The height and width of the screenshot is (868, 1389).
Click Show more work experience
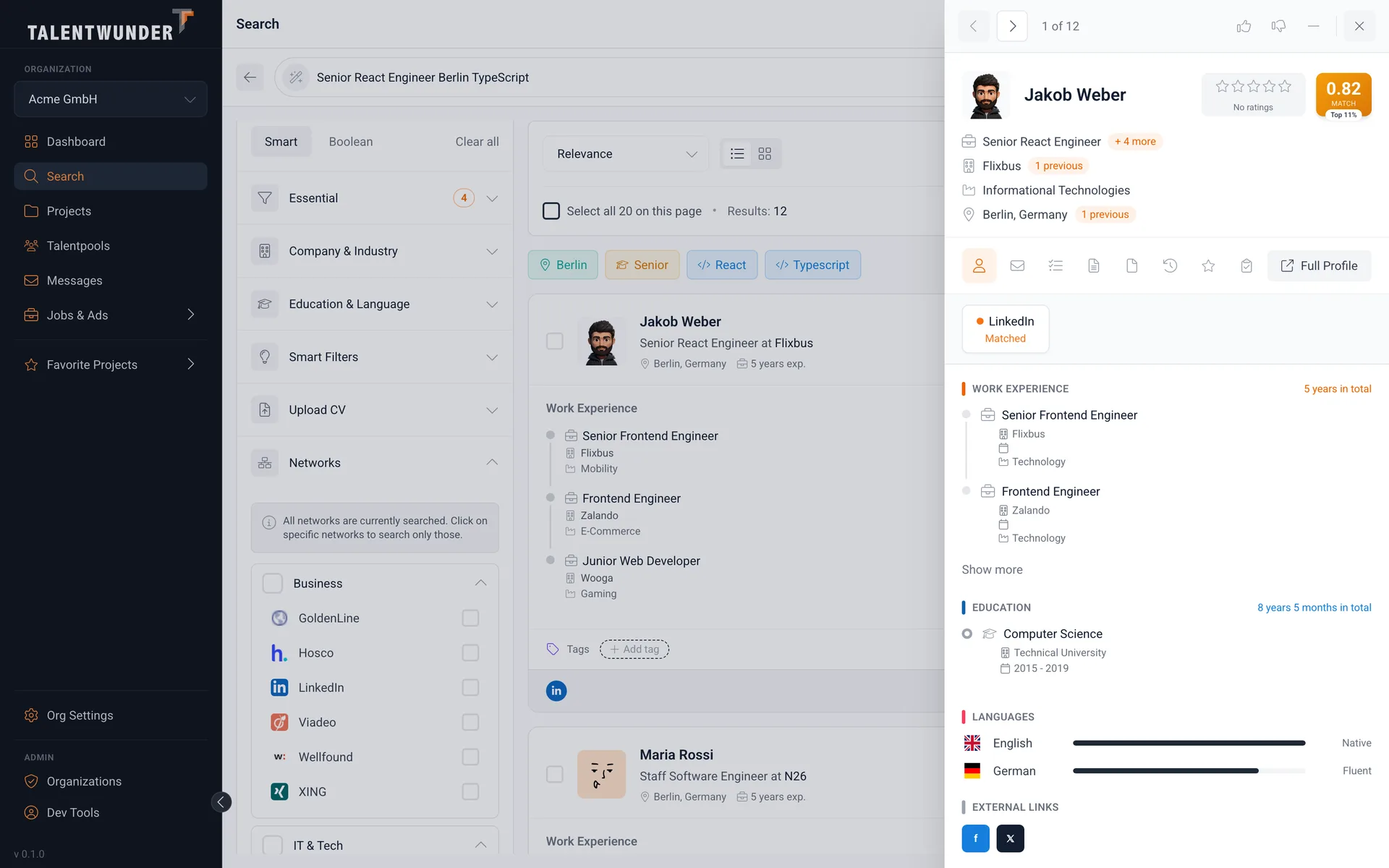[x=992, y=570]
